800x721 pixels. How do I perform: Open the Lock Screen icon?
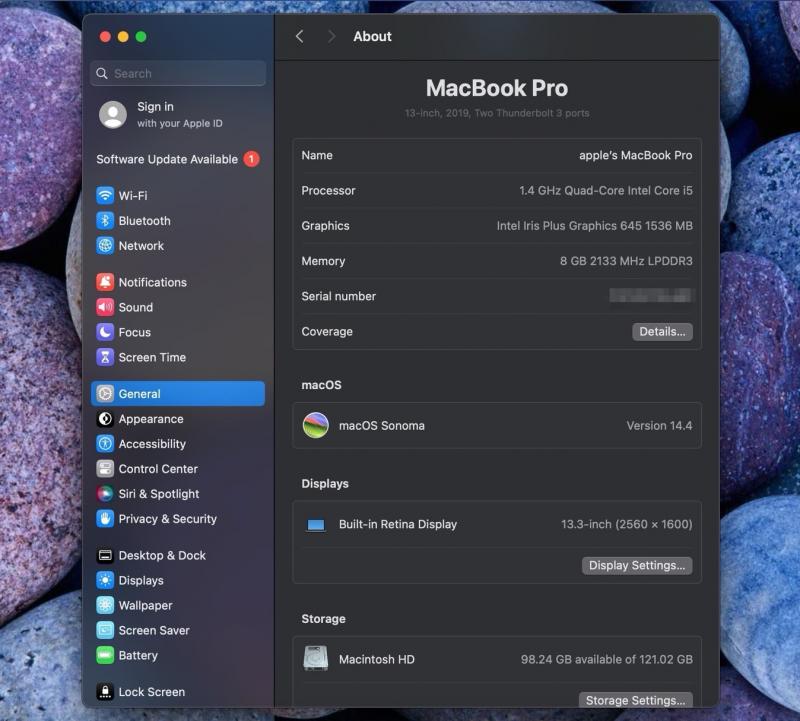105,692
